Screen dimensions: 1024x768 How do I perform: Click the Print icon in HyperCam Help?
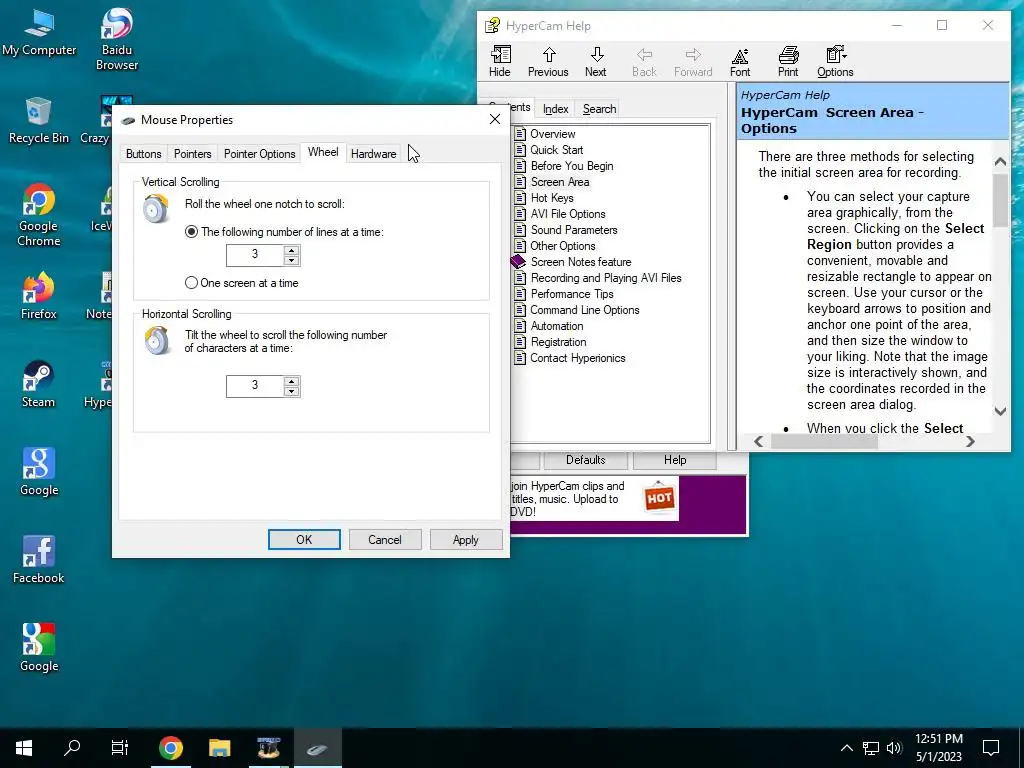click(x=788, y=61)
